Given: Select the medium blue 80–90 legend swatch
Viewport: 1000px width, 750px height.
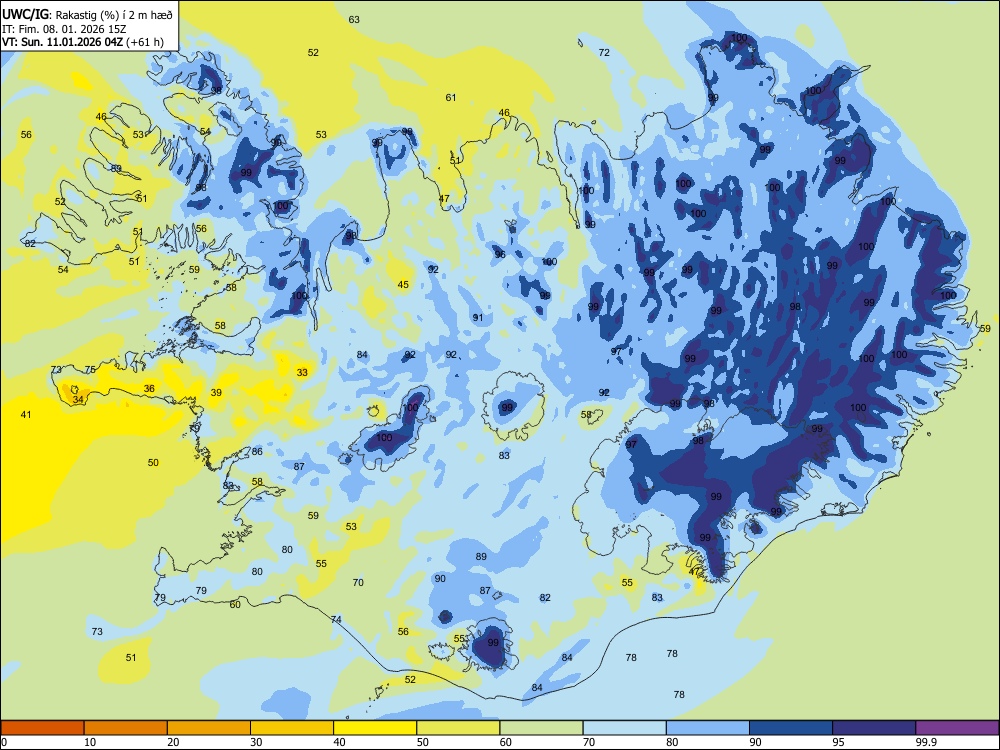Looking at the screenshot, I should pyautogui.click(x=708, y=728).
